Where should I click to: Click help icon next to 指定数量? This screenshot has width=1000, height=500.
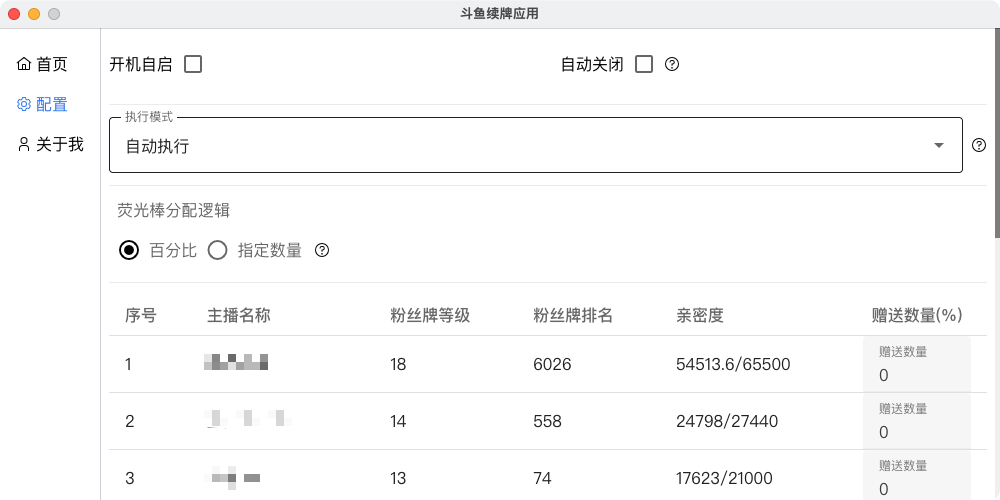[x=322, y=251]
